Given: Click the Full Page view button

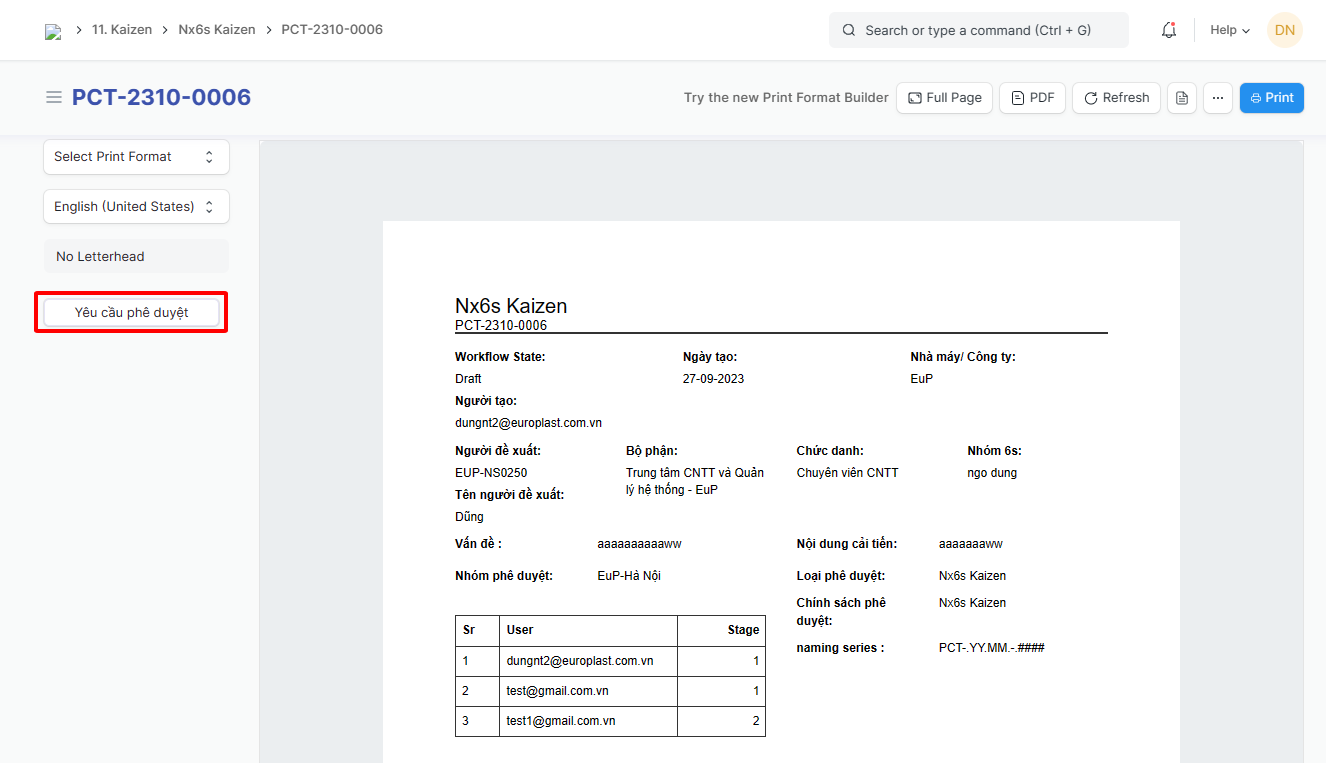Looking at the screenshot, I should pos(944,98).
